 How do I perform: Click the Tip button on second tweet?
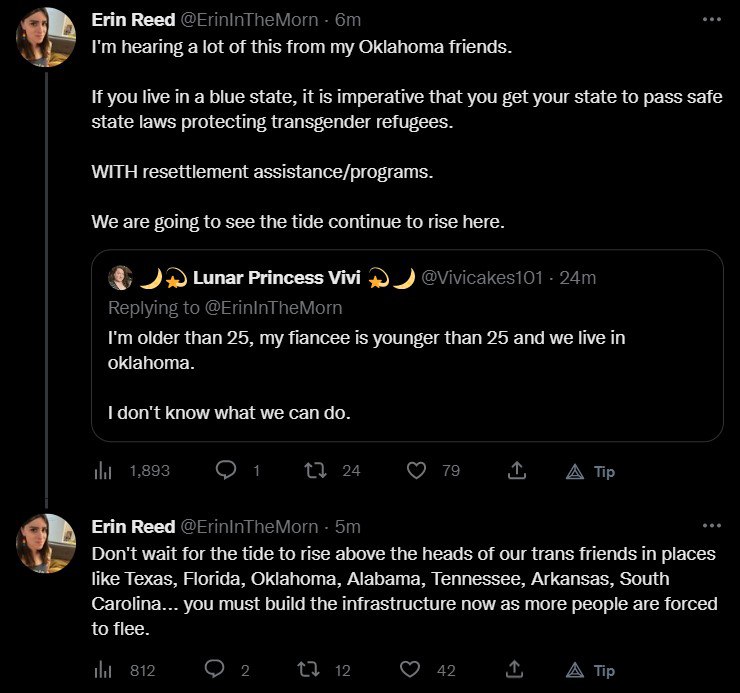point(591,671)
